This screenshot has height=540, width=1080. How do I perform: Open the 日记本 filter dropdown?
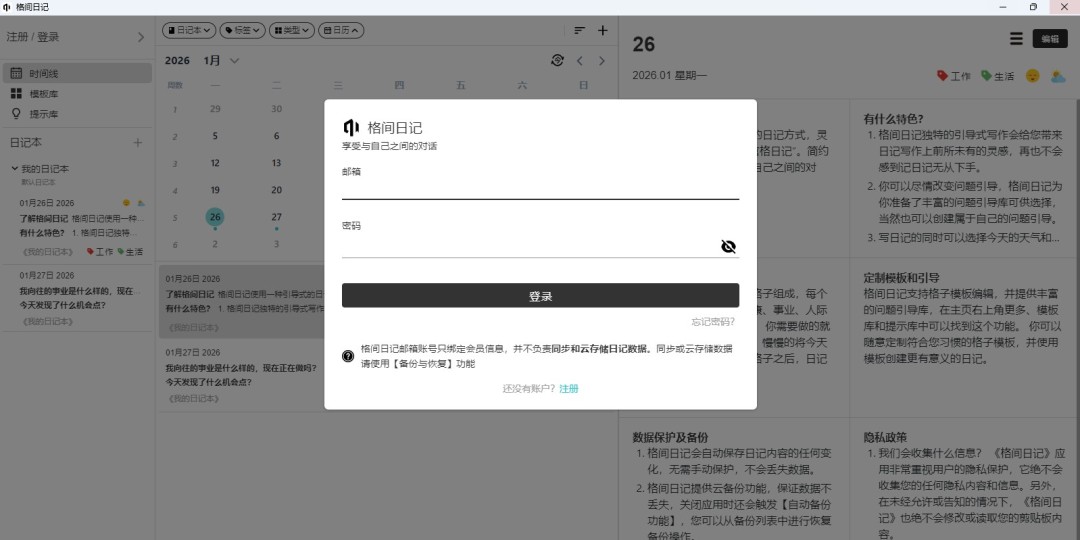point(189,30)
